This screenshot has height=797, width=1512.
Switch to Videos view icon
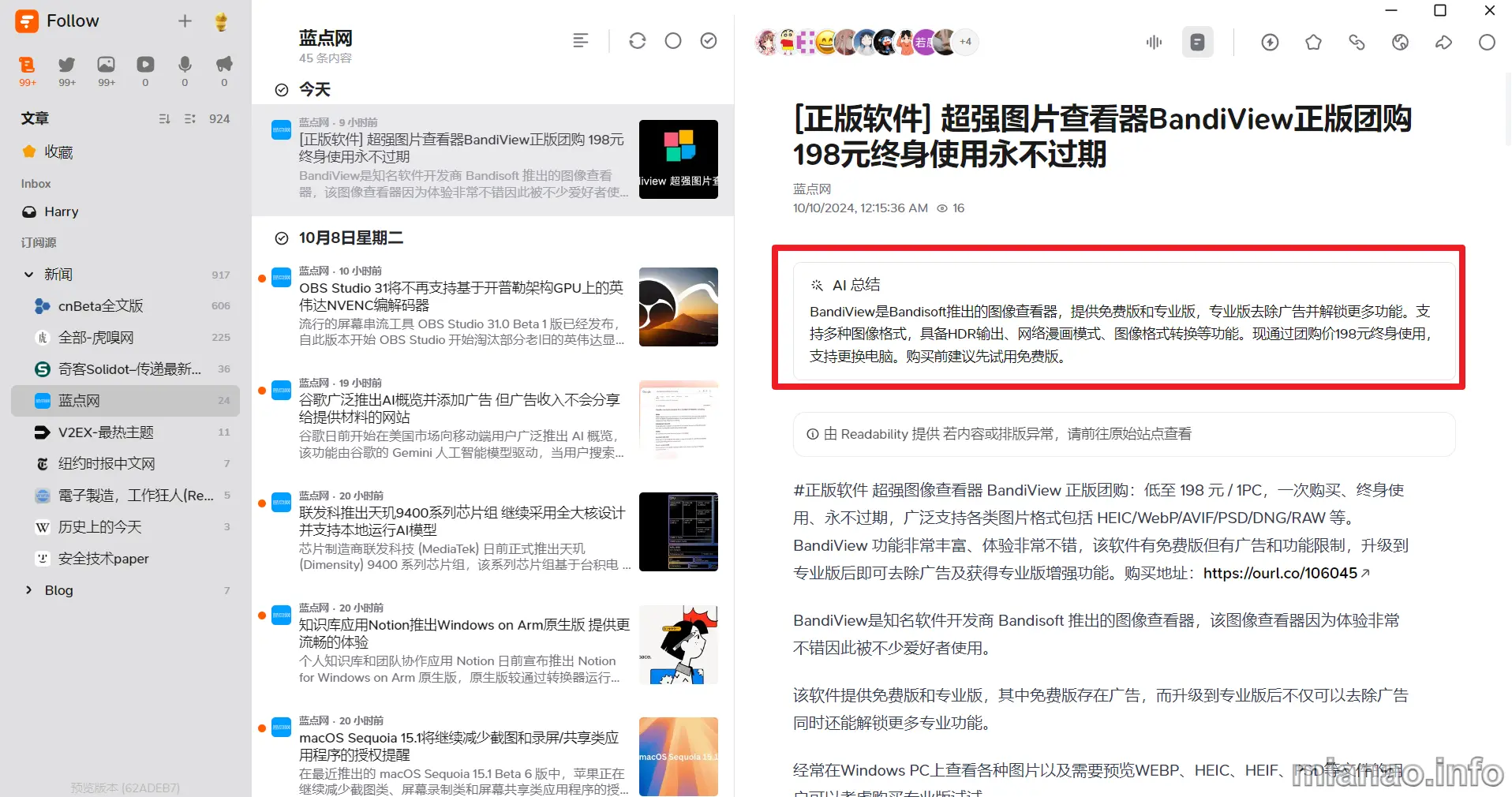coord(145,70)
